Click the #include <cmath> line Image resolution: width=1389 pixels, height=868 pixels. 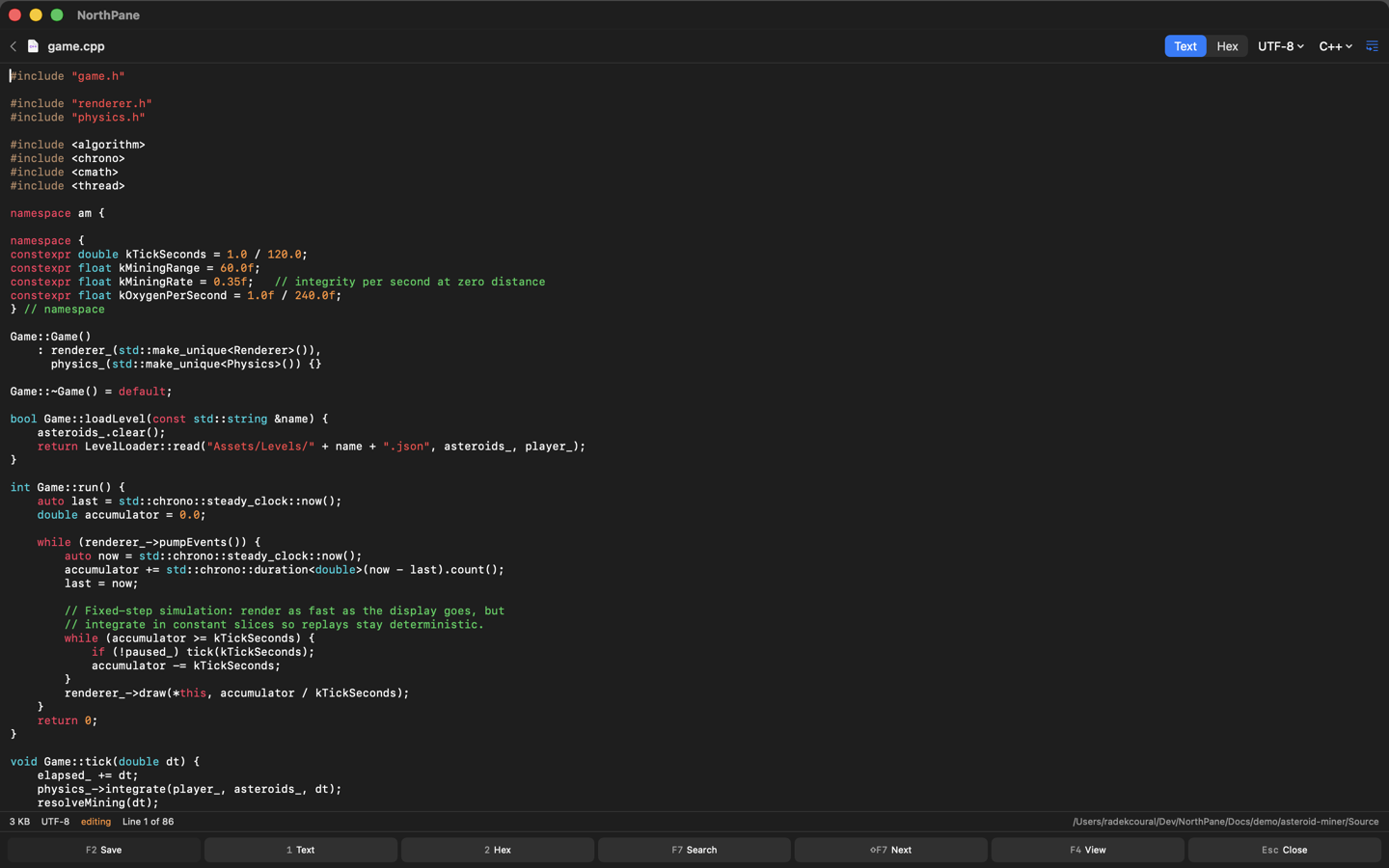[64, 172]
